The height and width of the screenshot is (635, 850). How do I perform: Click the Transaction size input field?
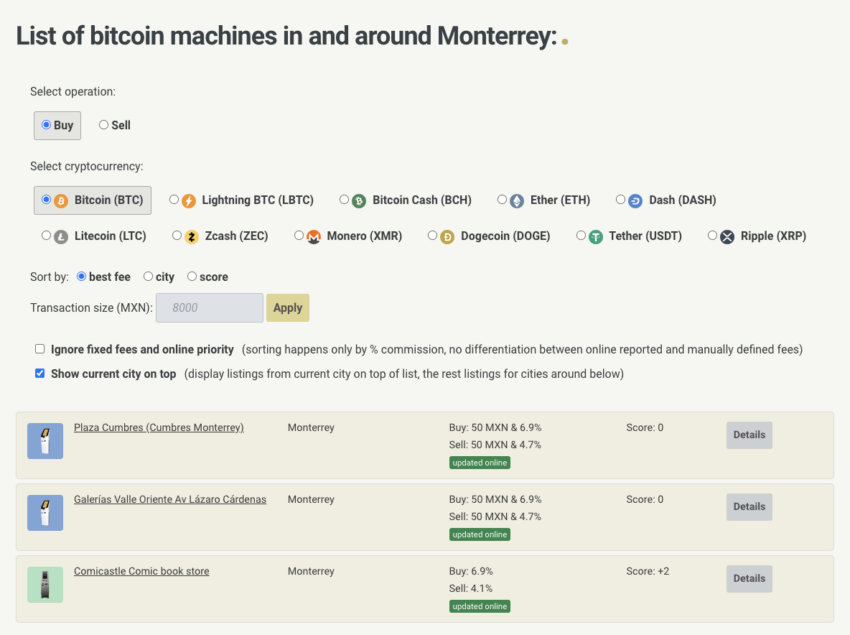pos(209,308)
